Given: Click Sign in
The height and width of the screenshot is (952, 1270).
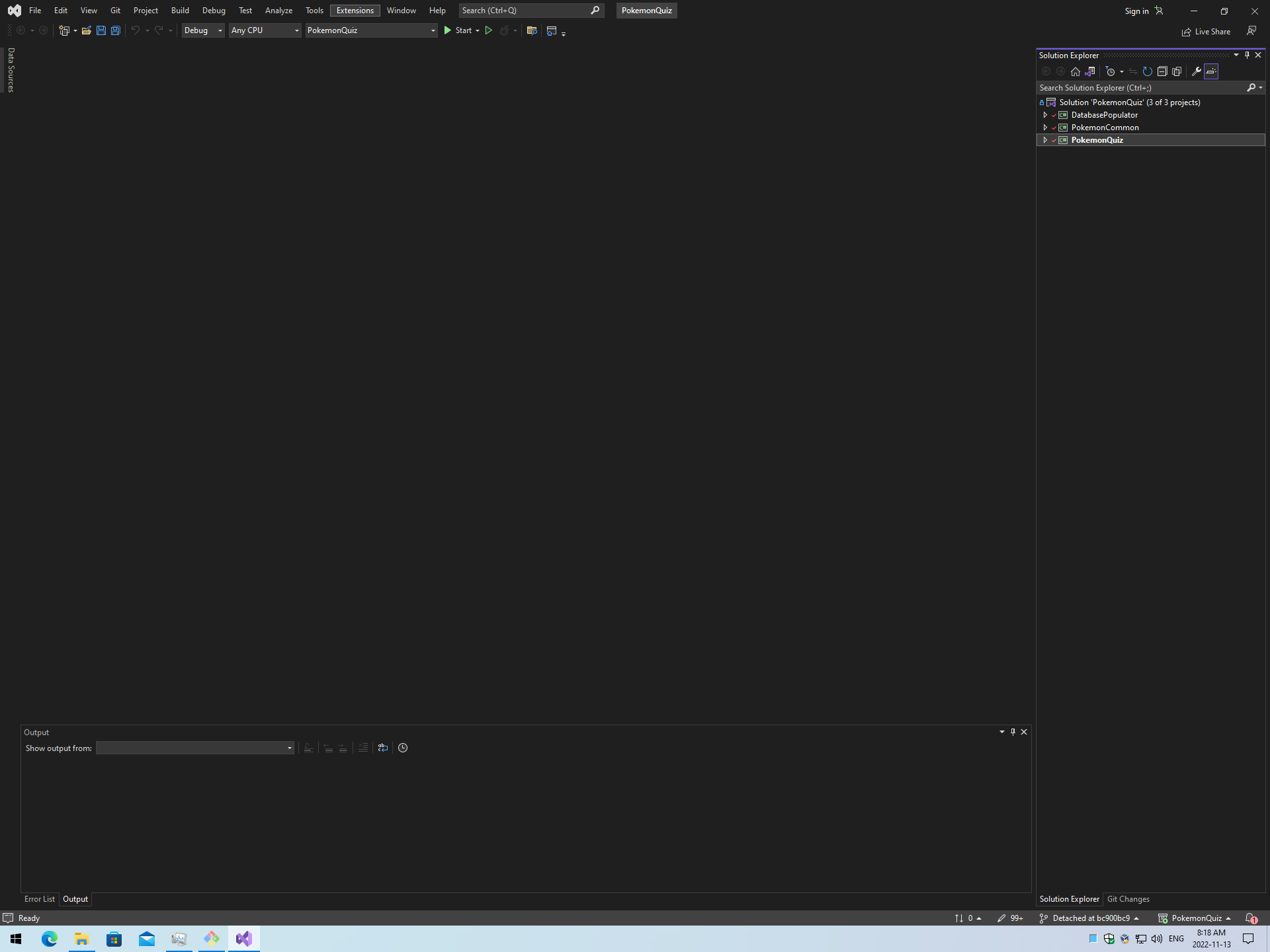Looking at the screenshot, I should [x=1137, y=11].
